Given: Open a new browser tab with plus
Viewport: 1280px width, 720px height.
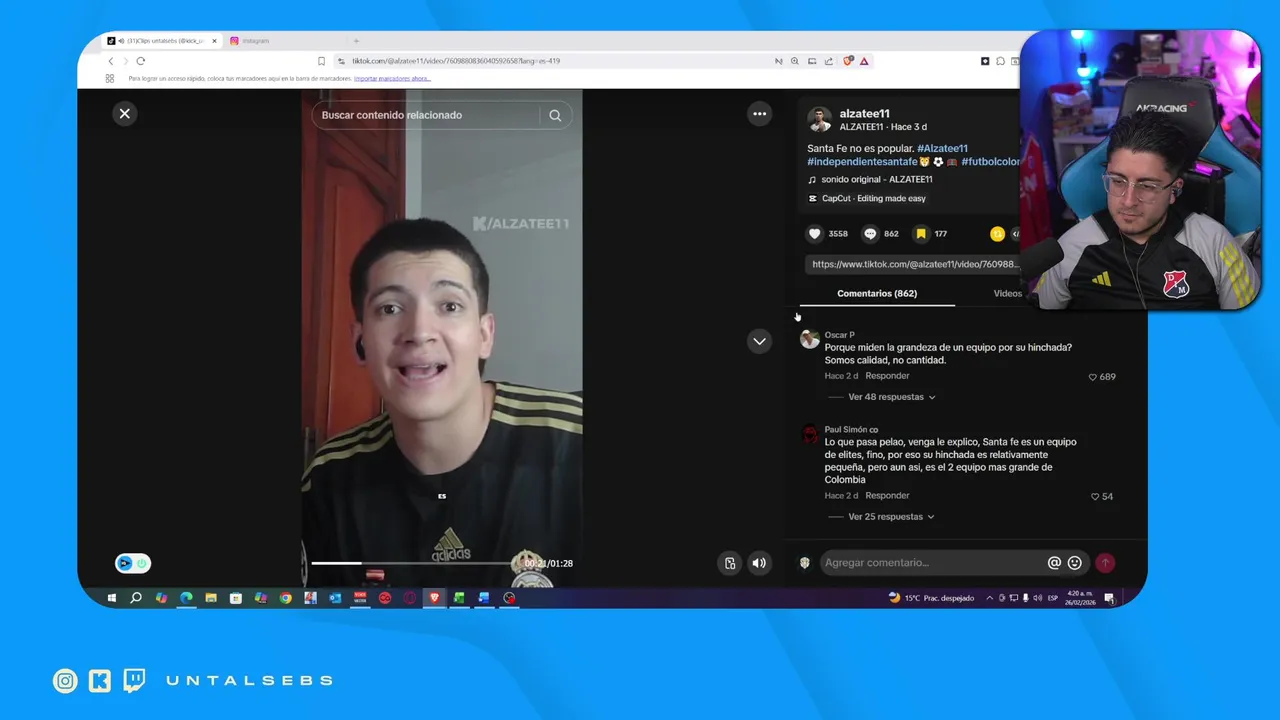Looking at the screenshot, I should pyautogui.click(x=356, y=41).
